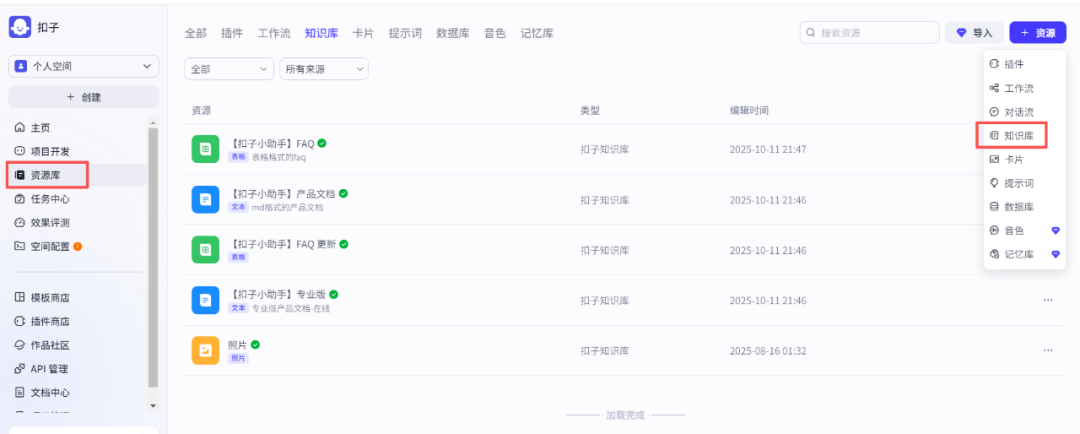The image size is (1080, 434).
Task: Click the search magnifier icon
Action: (811, 32)
